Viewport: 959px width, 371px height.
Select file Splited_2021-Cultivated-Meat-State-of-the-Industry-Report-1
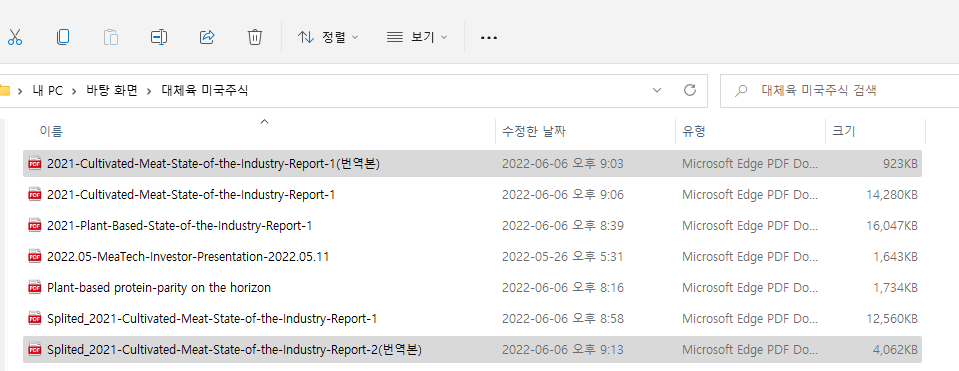pos(472,318)
